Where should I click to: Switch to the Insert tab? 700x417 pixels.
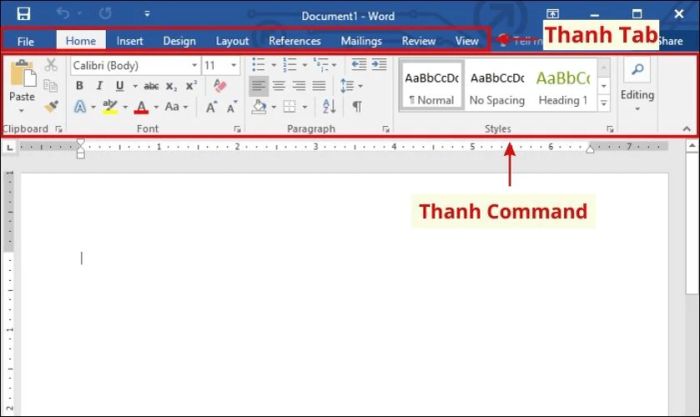tap(129, 41)
